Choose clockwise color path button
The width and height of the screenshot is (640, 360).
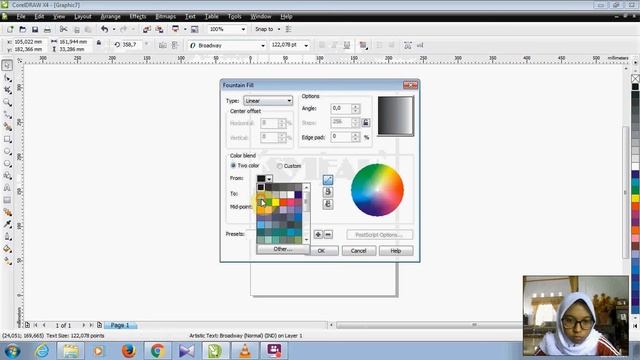tap(328, 204)
